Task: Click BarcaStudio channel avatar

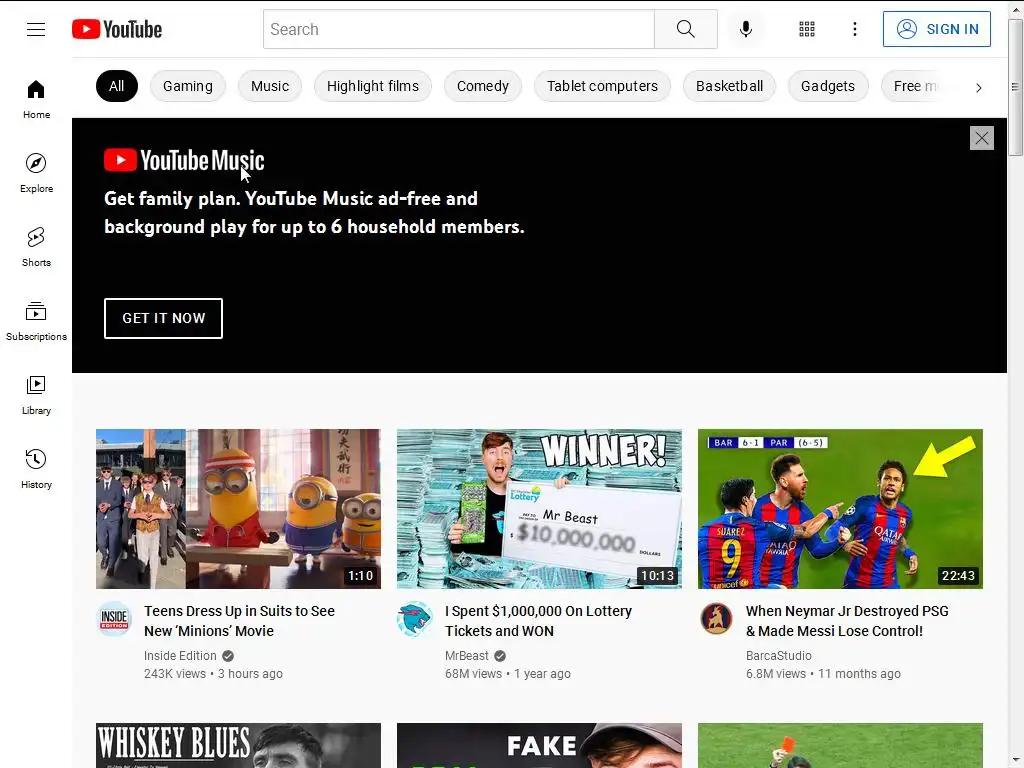Action: tap(716, 618)
